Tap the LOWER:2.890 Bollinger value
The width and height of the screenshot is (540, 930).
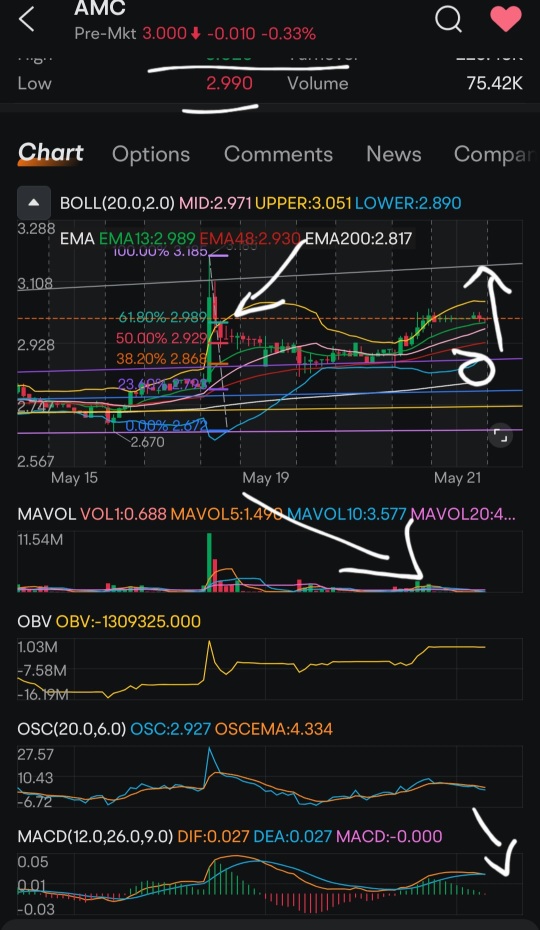coord(408,203)
